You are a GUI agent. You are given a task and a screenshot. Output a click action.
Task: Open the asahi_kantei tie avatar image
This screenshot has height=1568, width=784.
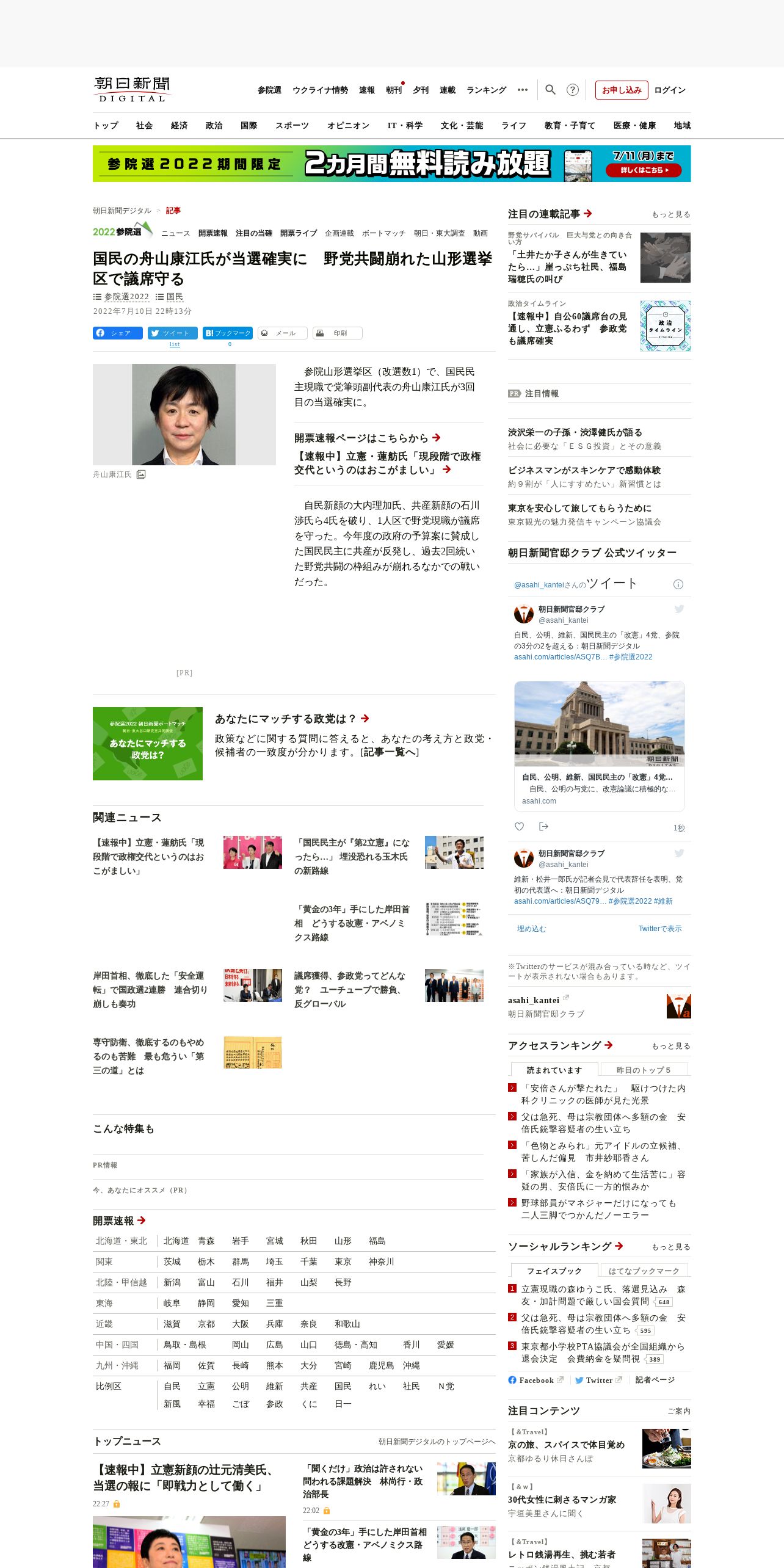(x=678, y=1006)
